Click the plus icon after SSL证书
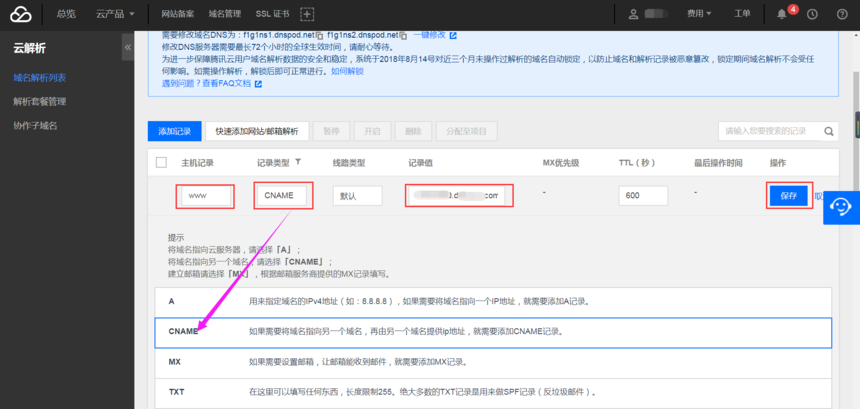 point(306,14)
